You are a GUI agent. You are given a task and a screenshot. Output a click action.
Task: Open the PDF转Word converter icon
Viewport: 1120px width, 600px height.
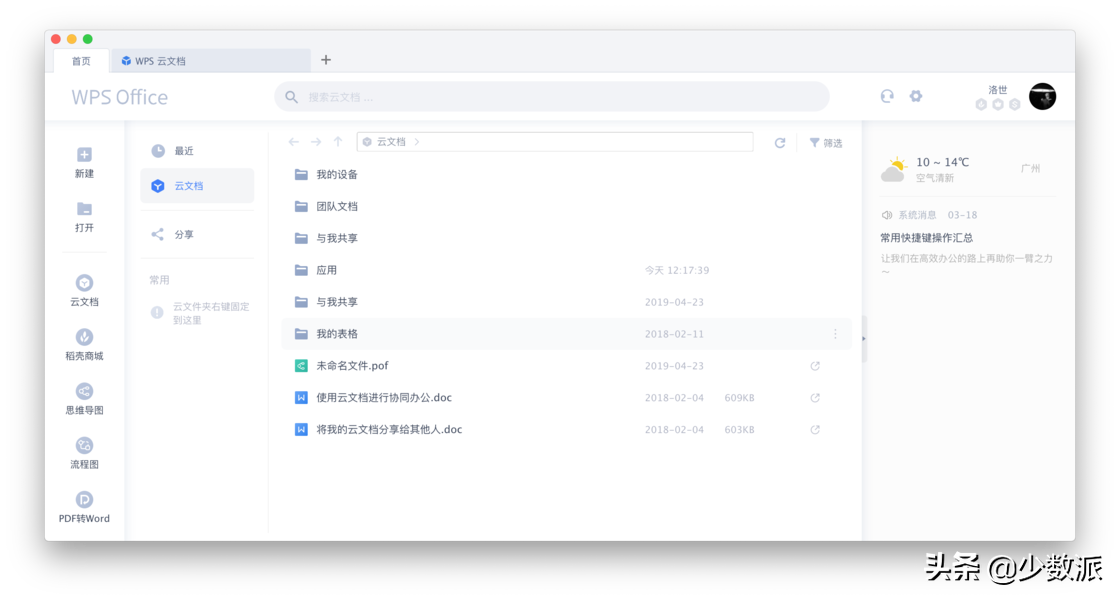coord(84,500)
